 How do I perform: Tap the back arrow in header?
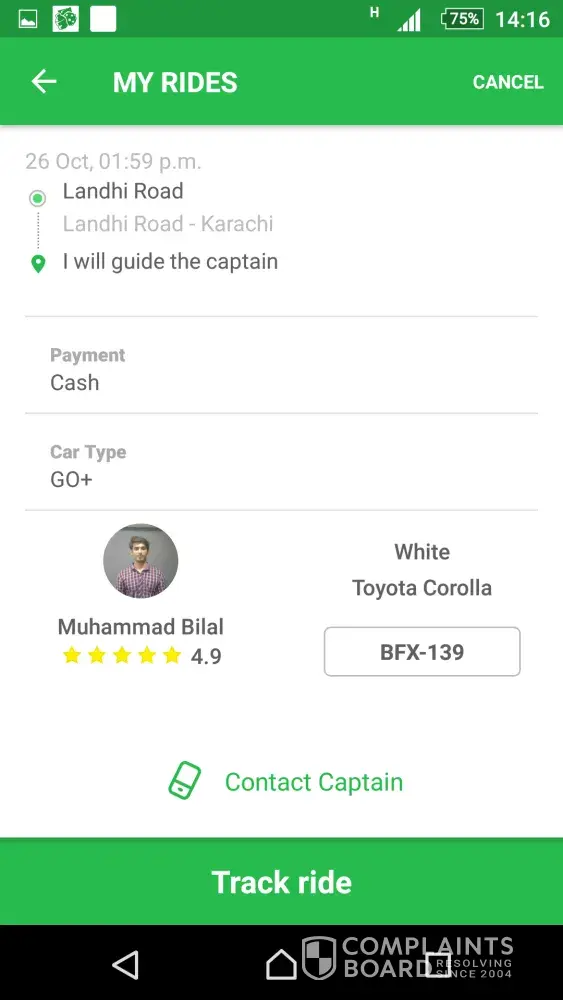(44, 82)
